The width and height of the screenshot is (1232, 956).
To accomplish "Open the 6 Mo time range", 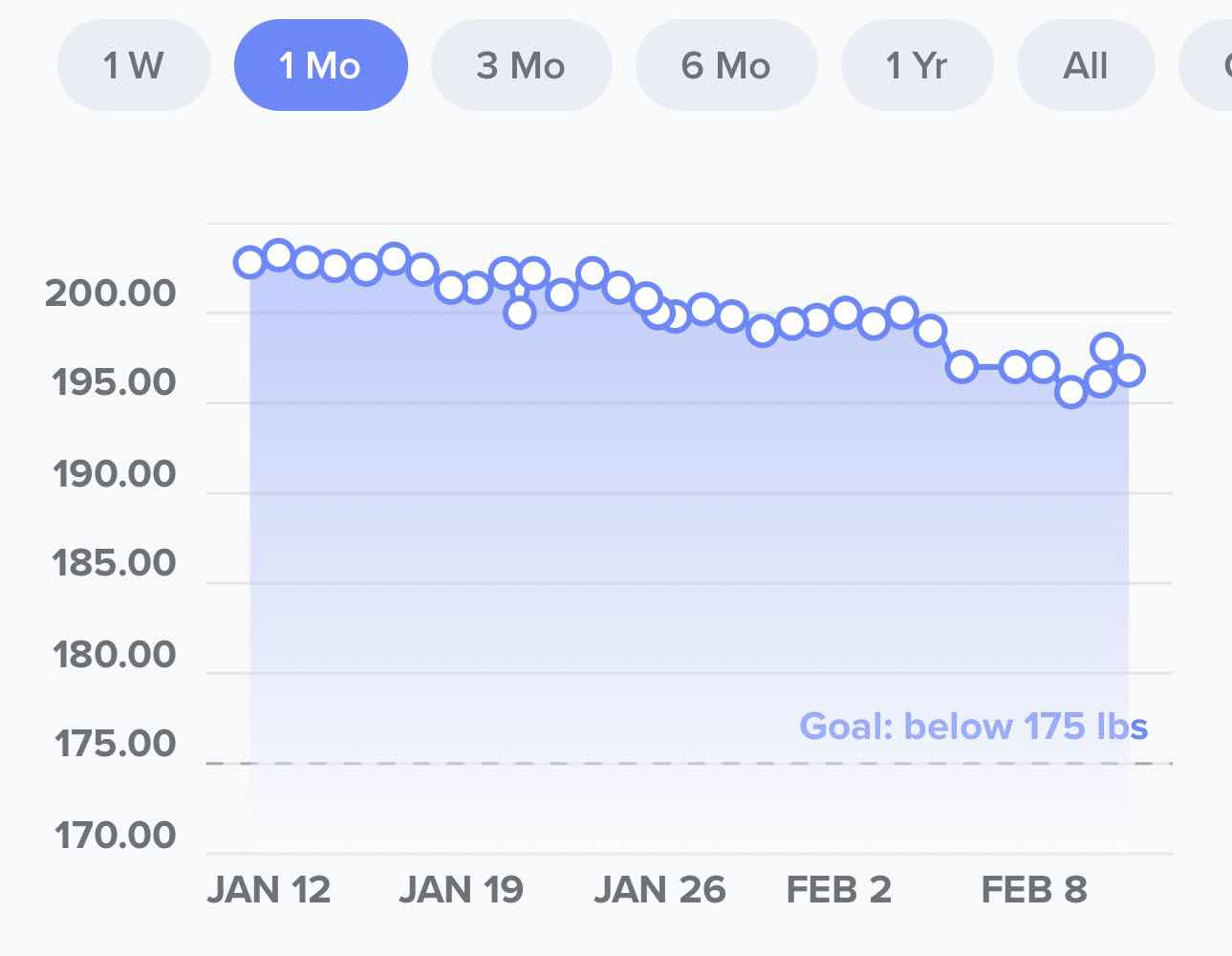I will pyautogui.click(x=725, y=66).
